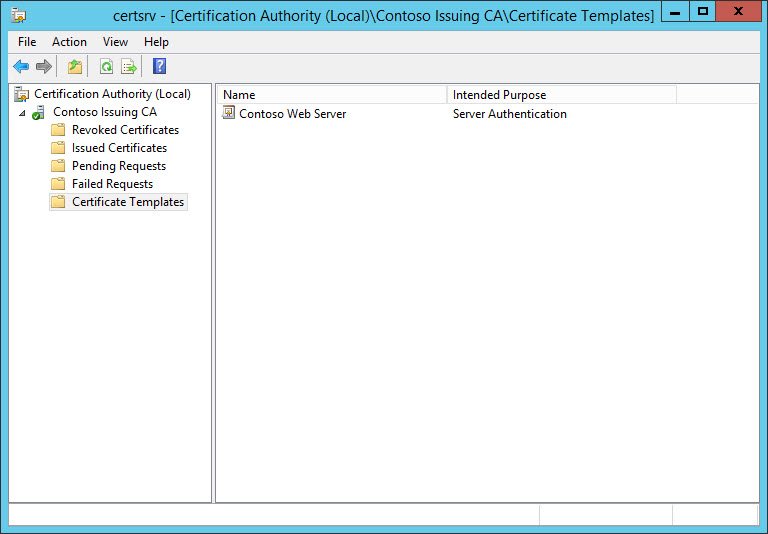Click the Up One Level folder icon

point(75,66)
